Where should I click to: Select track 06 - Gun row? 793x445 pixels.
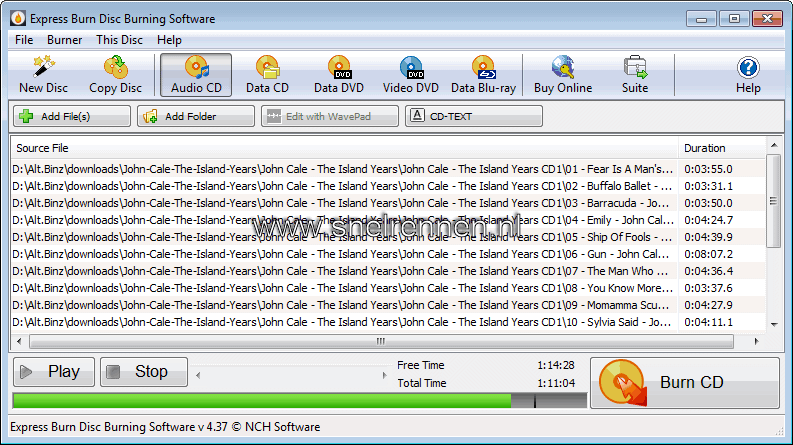tap(388, 254)
